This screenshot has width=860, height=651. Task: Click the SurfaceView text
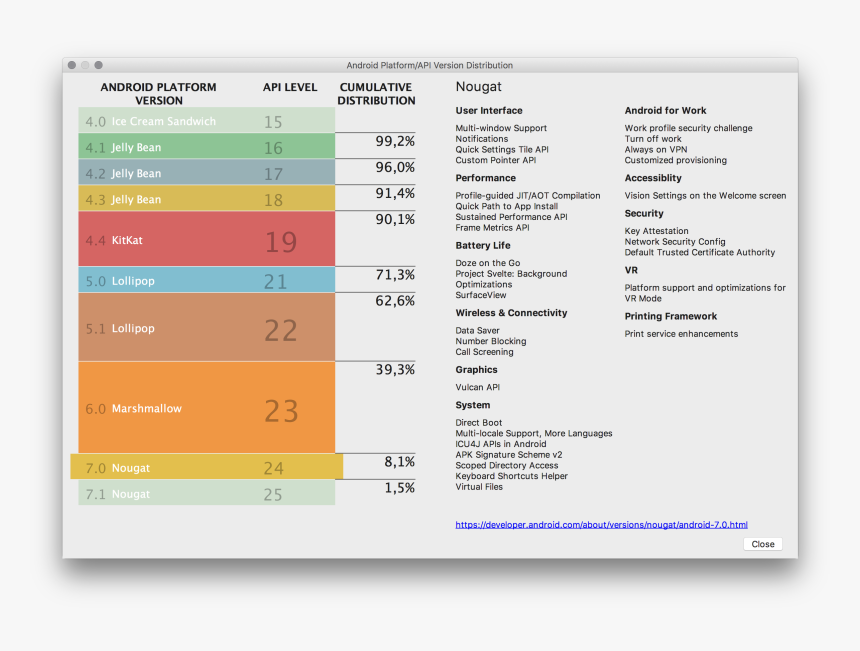(x=480, y=295)
